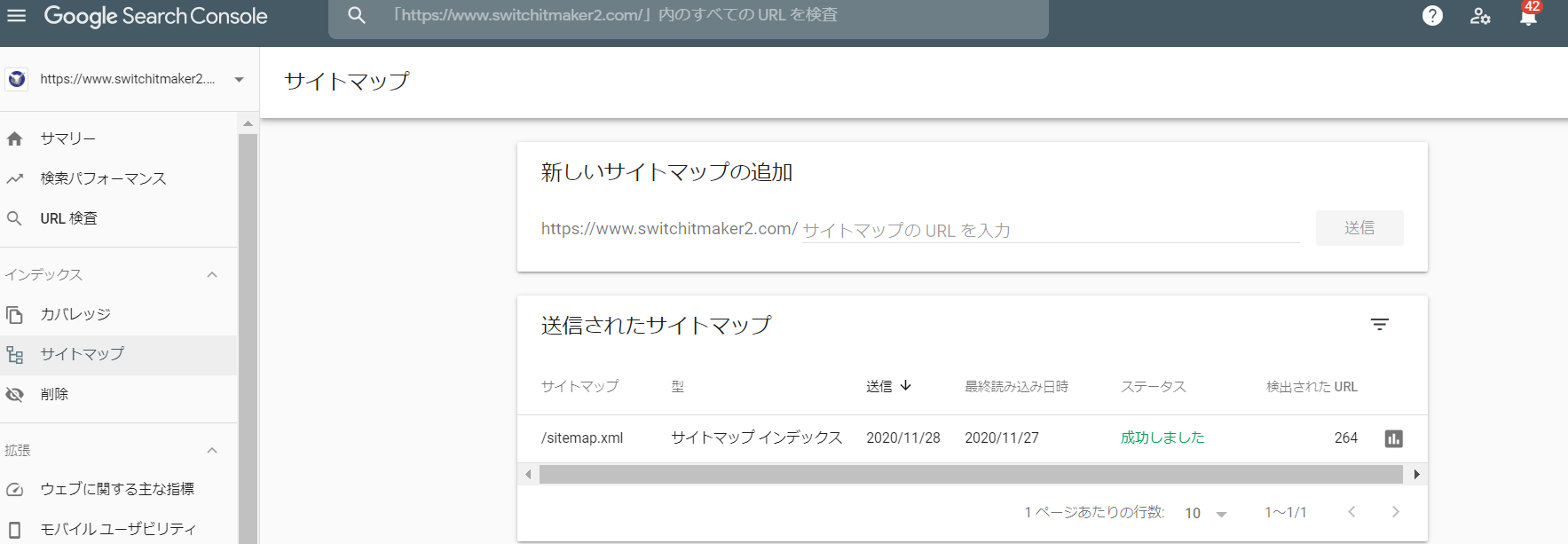Image resolution: width=1568 pixels, height=544 pixels.
Task: Click the crossed-eye icon beside 削除
Action: 14,394
